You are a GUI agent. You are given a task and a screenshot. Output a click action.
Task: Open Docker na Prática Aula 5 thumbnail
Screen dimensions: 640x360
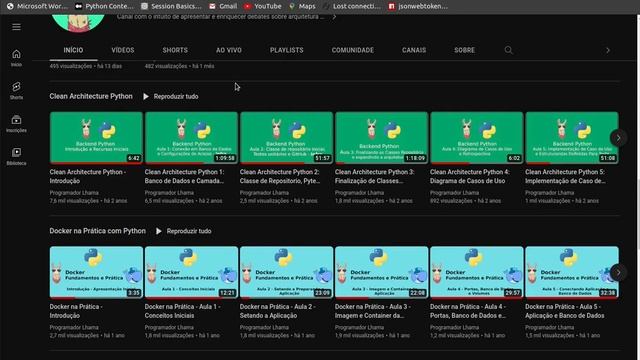572,272
